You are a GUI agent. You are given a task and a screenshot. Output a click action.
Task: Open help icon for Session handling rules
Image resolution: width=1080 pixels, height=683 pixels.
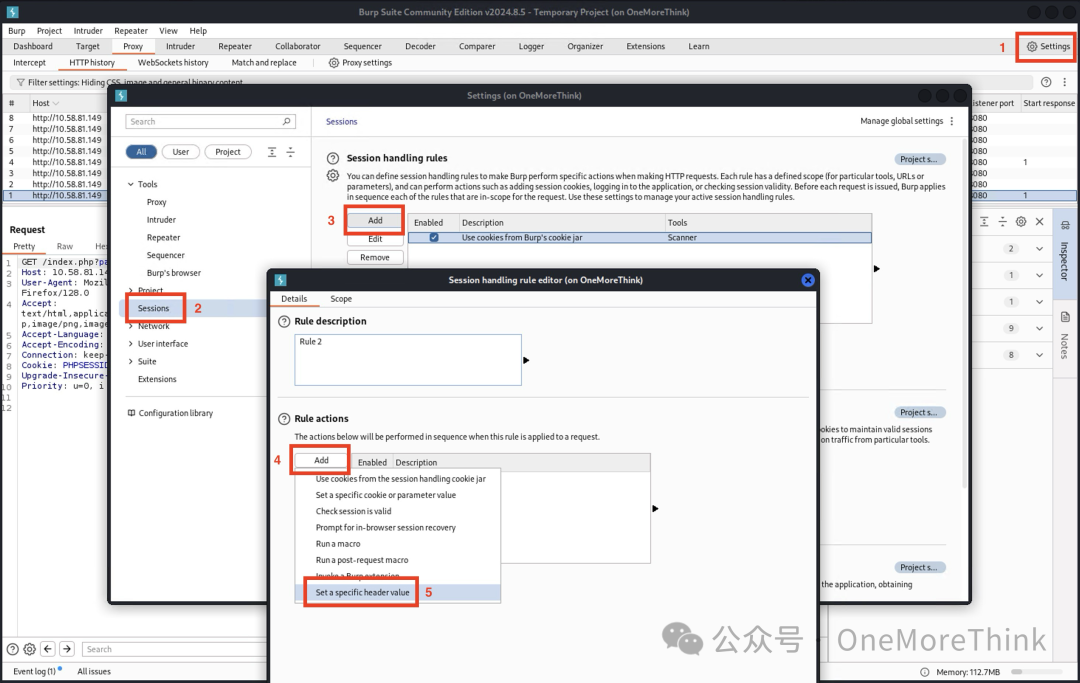[x=333, y=158]
